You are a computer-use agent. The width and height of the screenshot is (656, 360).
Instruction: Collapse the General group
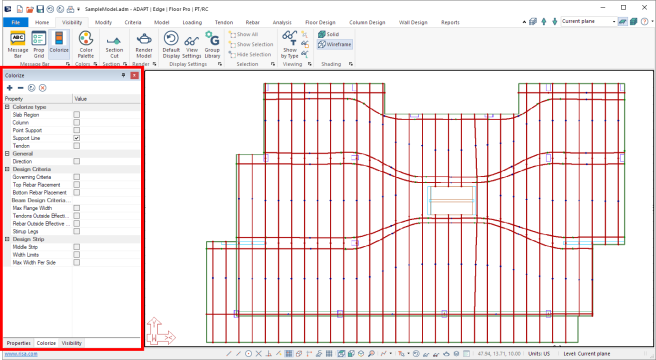(7, 154)
